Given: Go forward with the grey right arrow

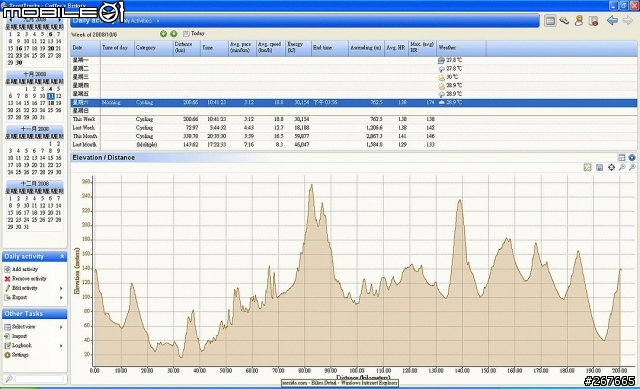Looking at the screenshot, I should 628,20.
